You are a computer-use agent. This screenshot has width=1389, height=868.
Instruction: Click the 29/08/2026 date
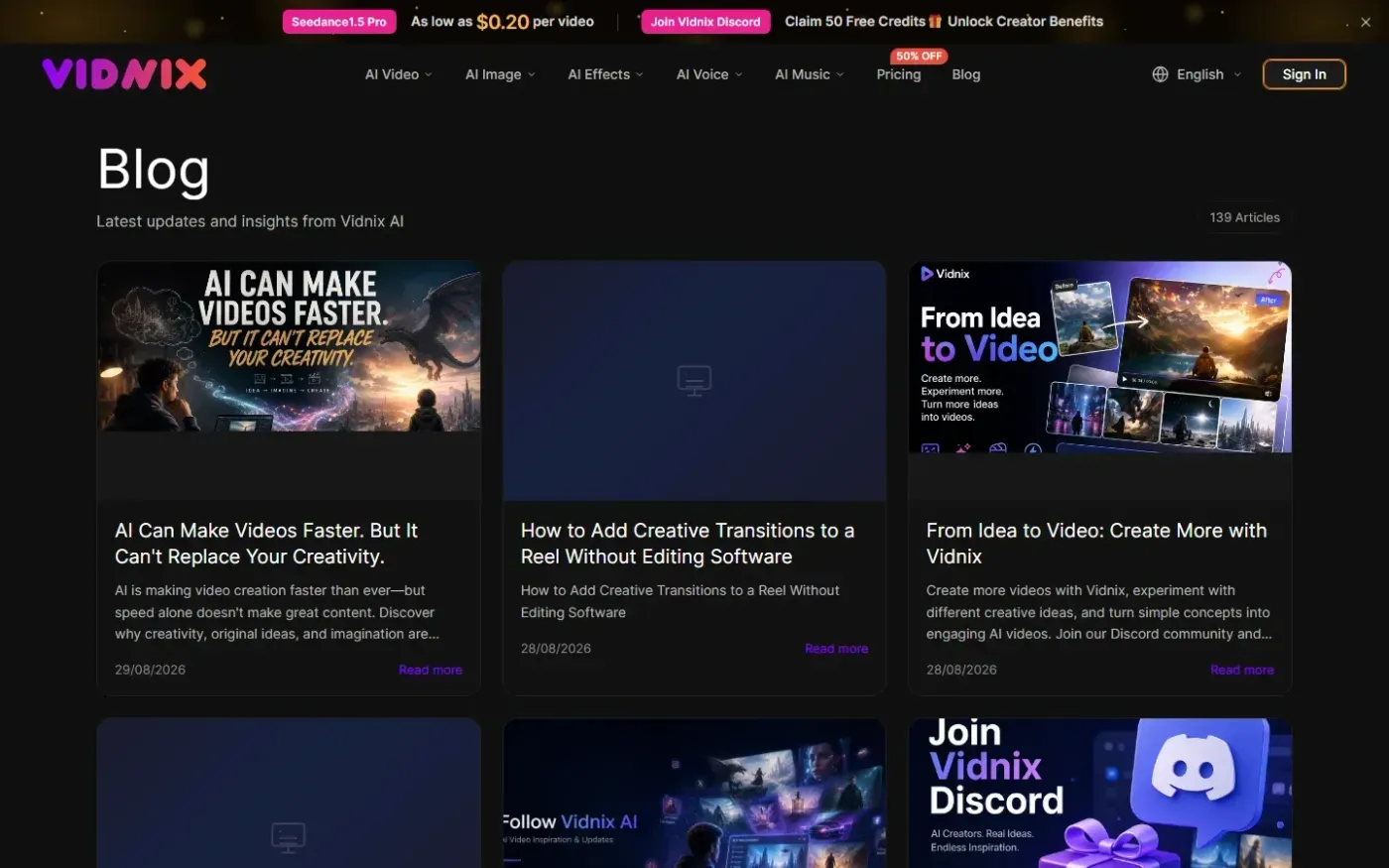point(150,670)
